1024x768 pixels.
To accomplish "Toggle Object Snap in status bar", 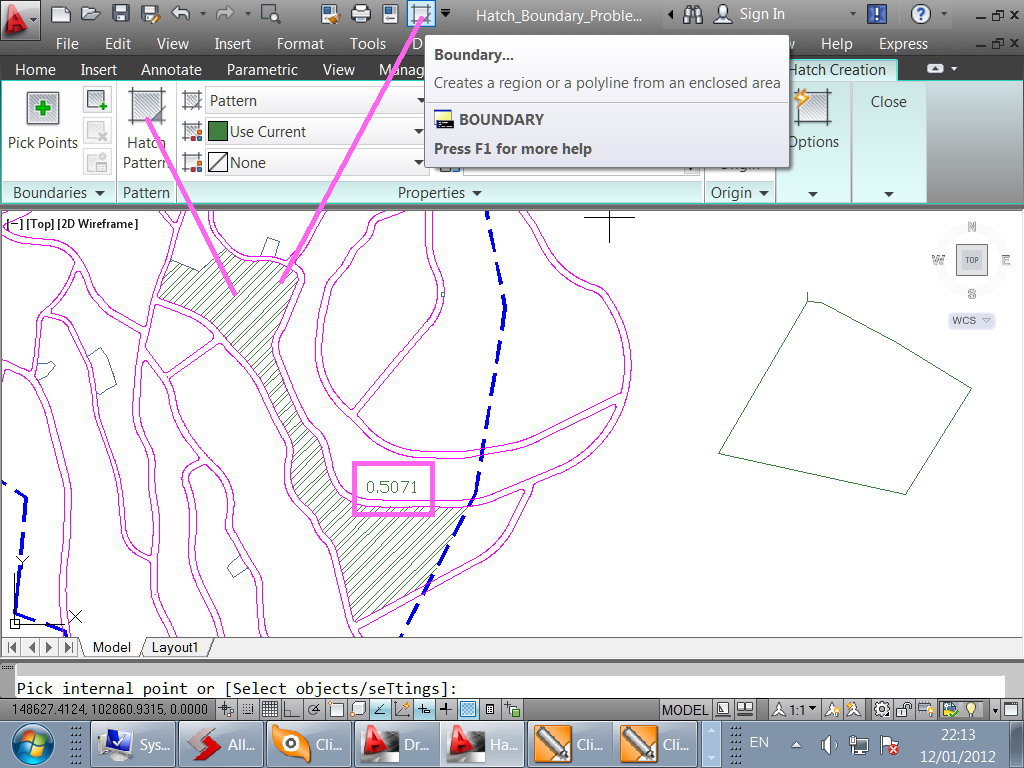I will (336, 709).
